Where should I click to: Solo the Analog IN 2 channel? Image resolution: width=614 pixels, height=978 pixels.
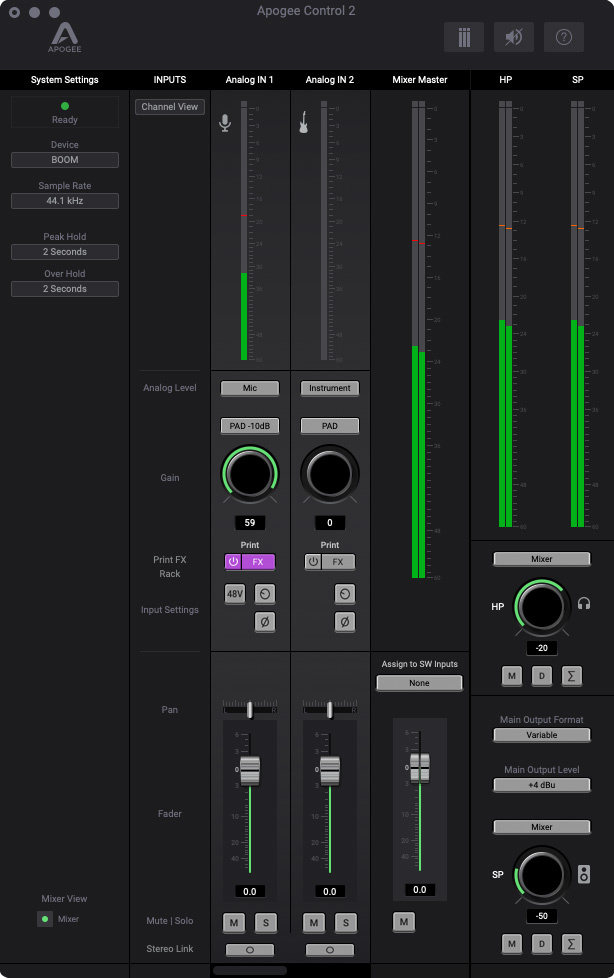[x=345, y=922]
